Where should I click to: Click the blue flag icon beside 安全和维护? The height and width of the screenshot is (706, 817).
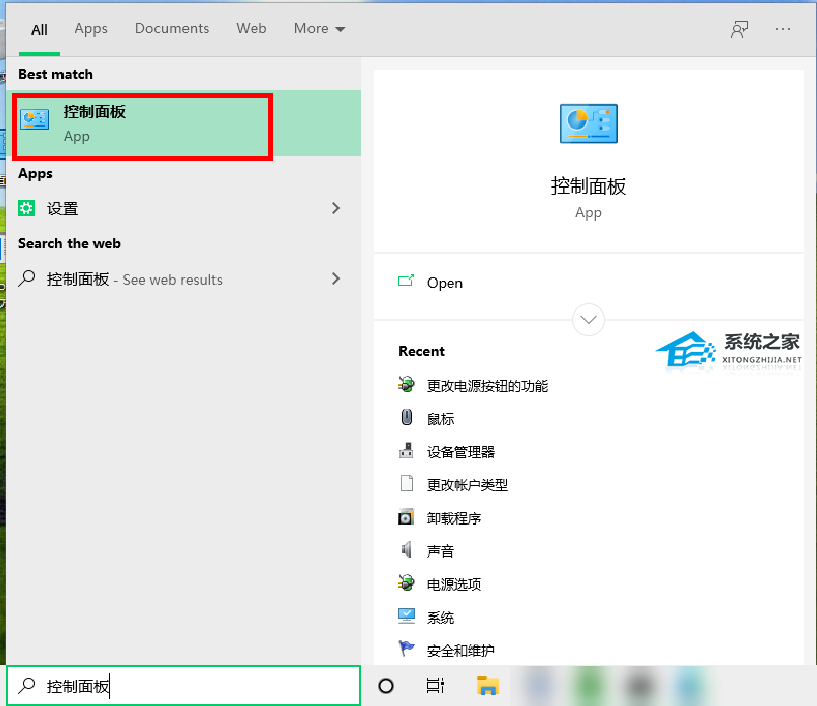406,649
